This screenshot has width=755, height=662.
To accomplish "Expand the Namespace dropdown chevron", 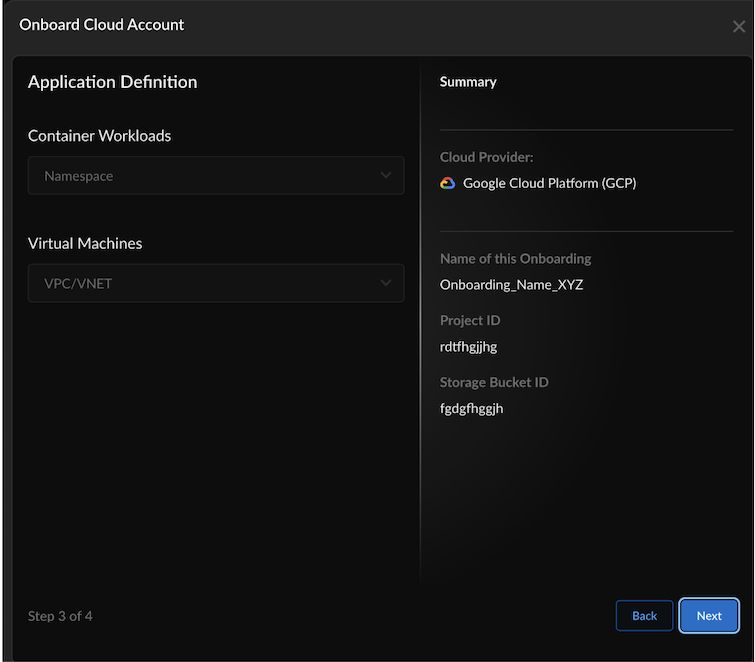I will click(x=386, y=176).
